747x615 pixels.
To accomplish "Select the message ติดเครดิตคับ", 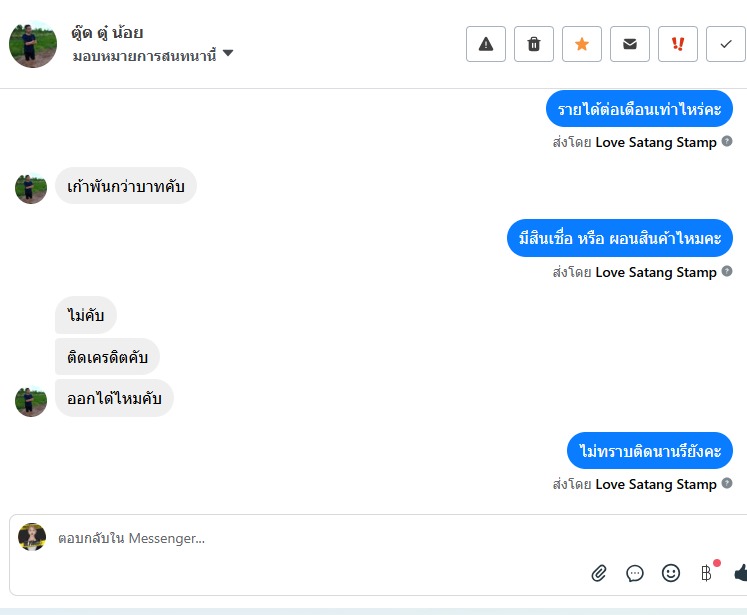I will 107,357.
